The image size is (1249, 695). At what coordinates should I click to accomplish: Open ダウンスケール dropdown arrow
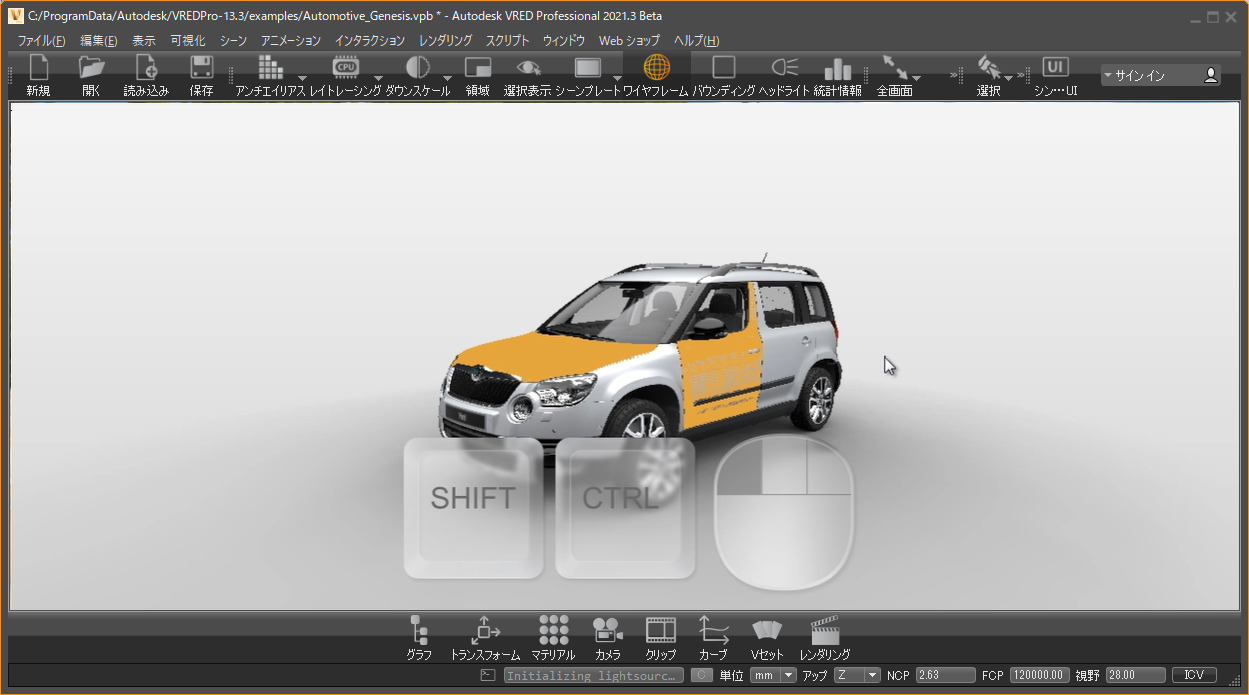coord(447,77)
